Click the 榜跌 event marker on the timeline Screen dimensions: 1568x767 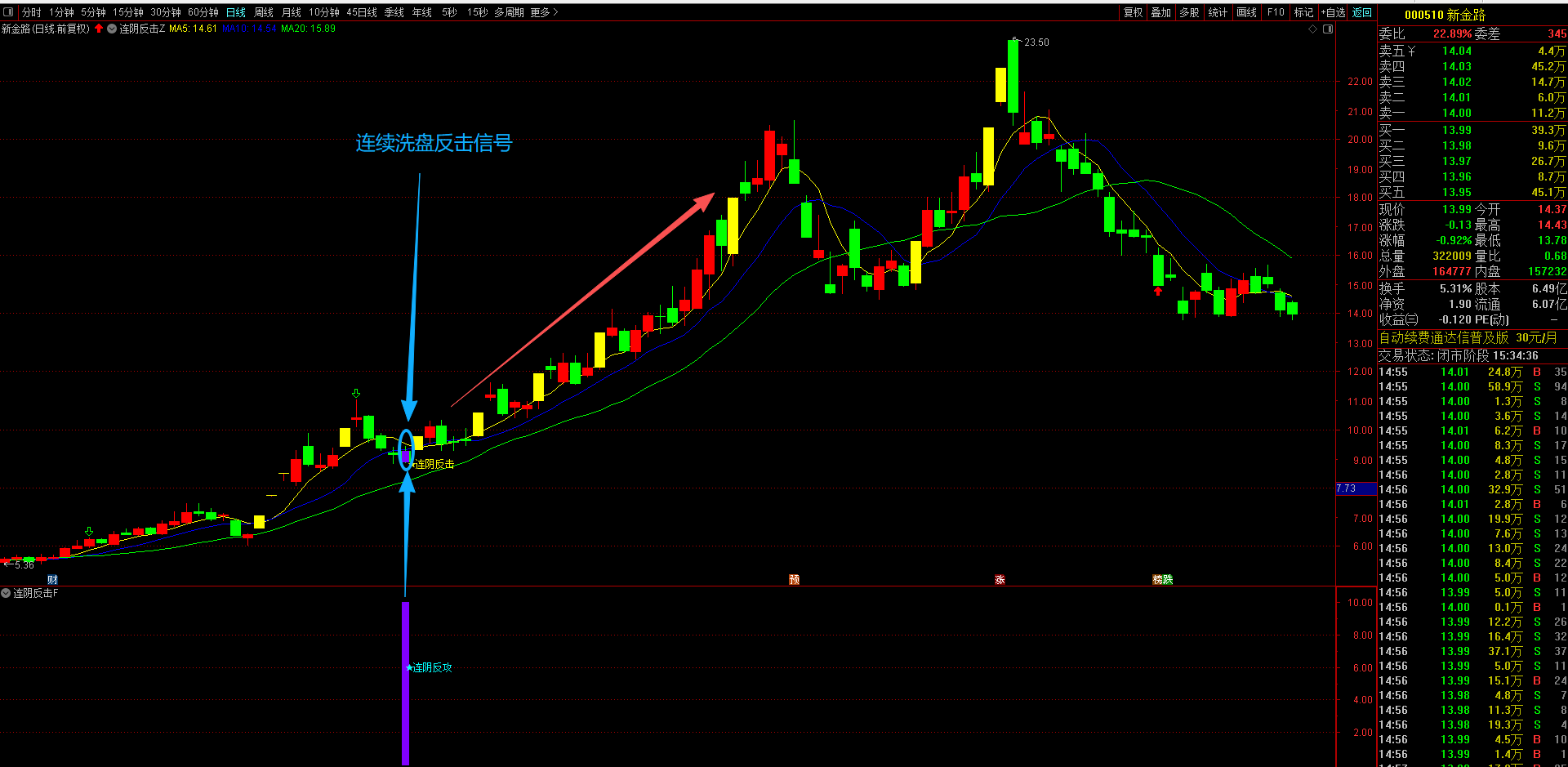1162,580
